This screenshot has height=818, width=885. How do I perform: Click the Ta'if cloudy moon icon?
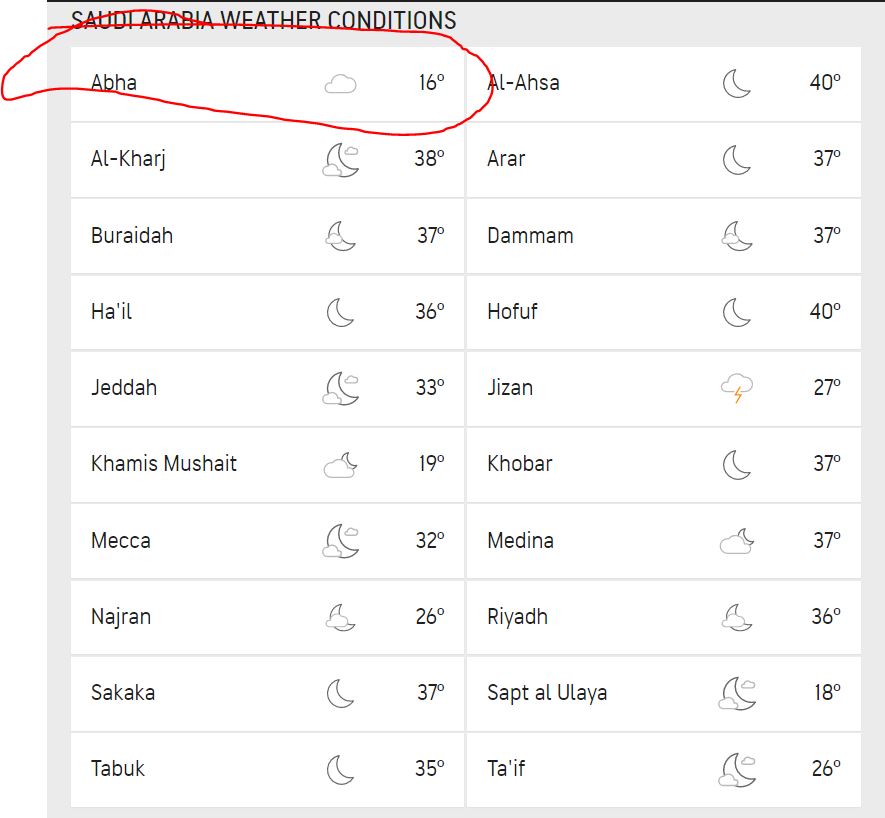tap(737, 769)
